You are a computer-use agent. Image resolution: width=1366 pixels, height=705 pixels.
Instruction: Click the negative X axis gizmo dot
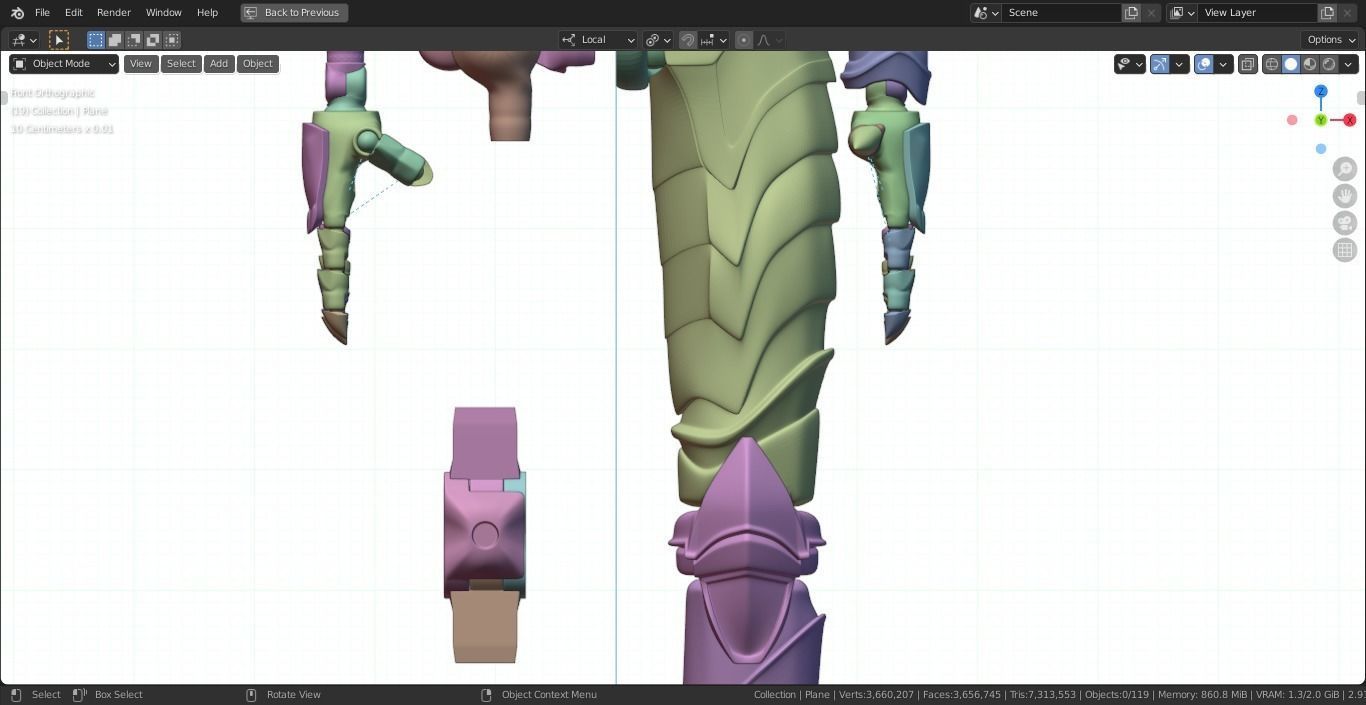pyautogui.click(x=1292, y=120)
